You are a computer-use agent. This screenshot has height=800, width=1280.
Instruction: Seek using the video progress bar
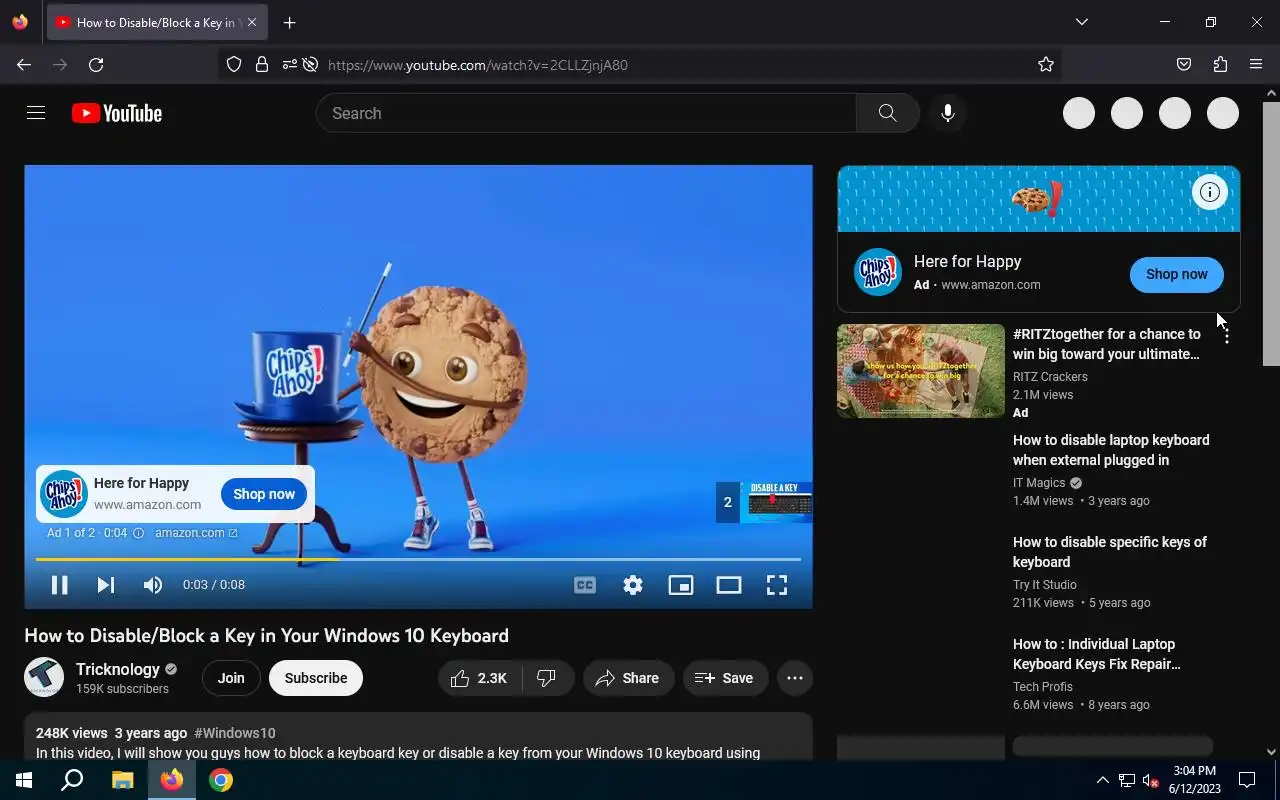pos(418,559)
